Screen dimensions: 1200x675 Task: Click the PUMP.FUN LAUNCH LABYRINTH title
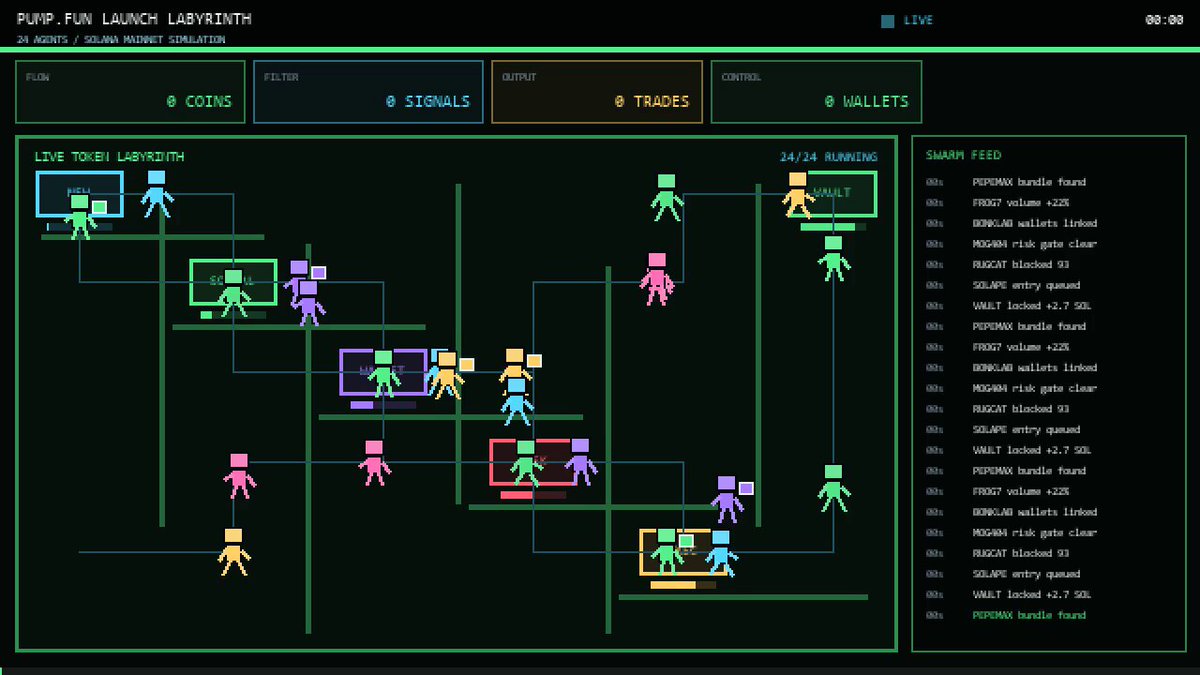point(134,19)
